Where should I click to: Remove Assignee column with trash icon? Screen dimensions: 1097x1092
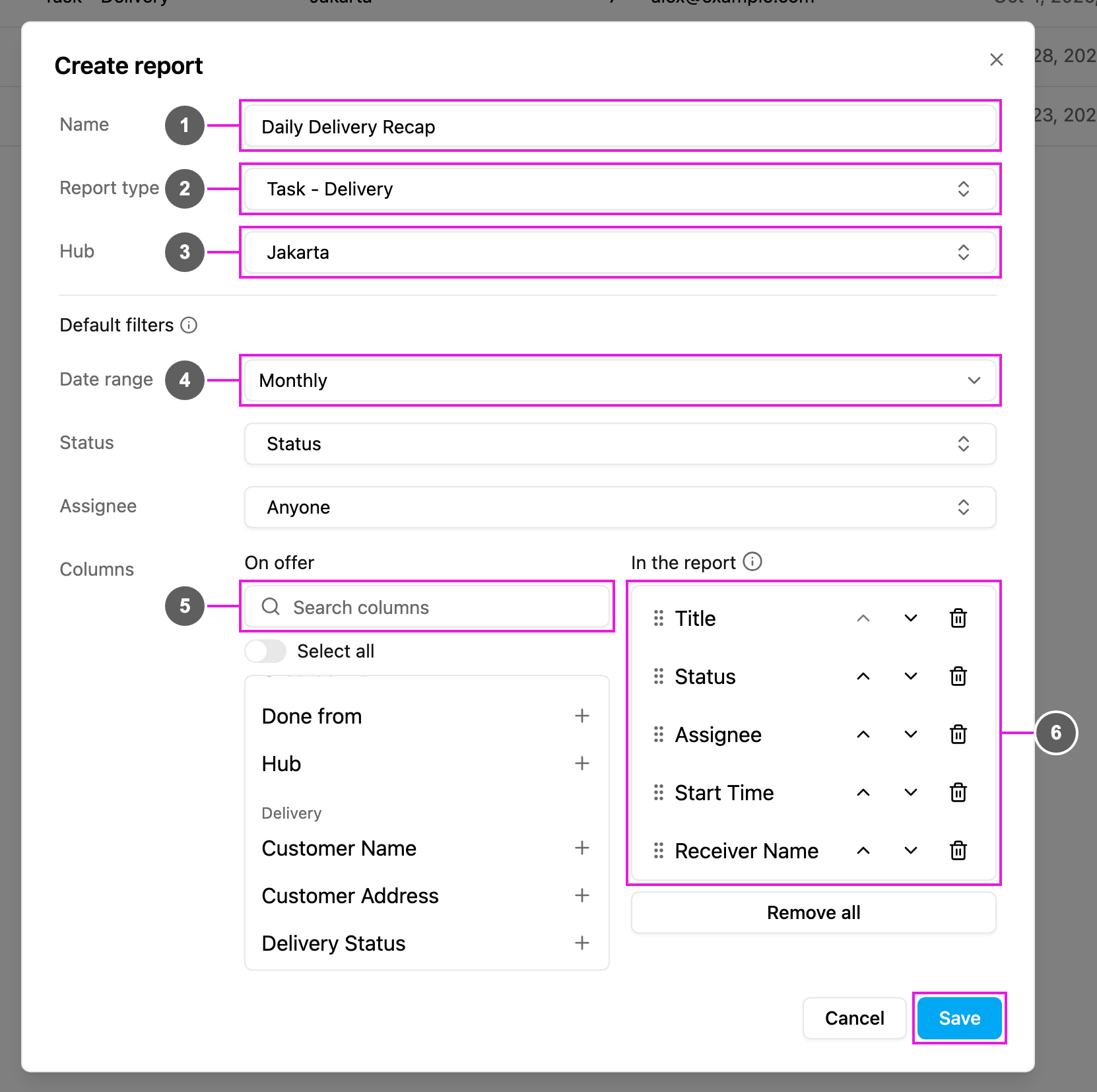point(958,735)
